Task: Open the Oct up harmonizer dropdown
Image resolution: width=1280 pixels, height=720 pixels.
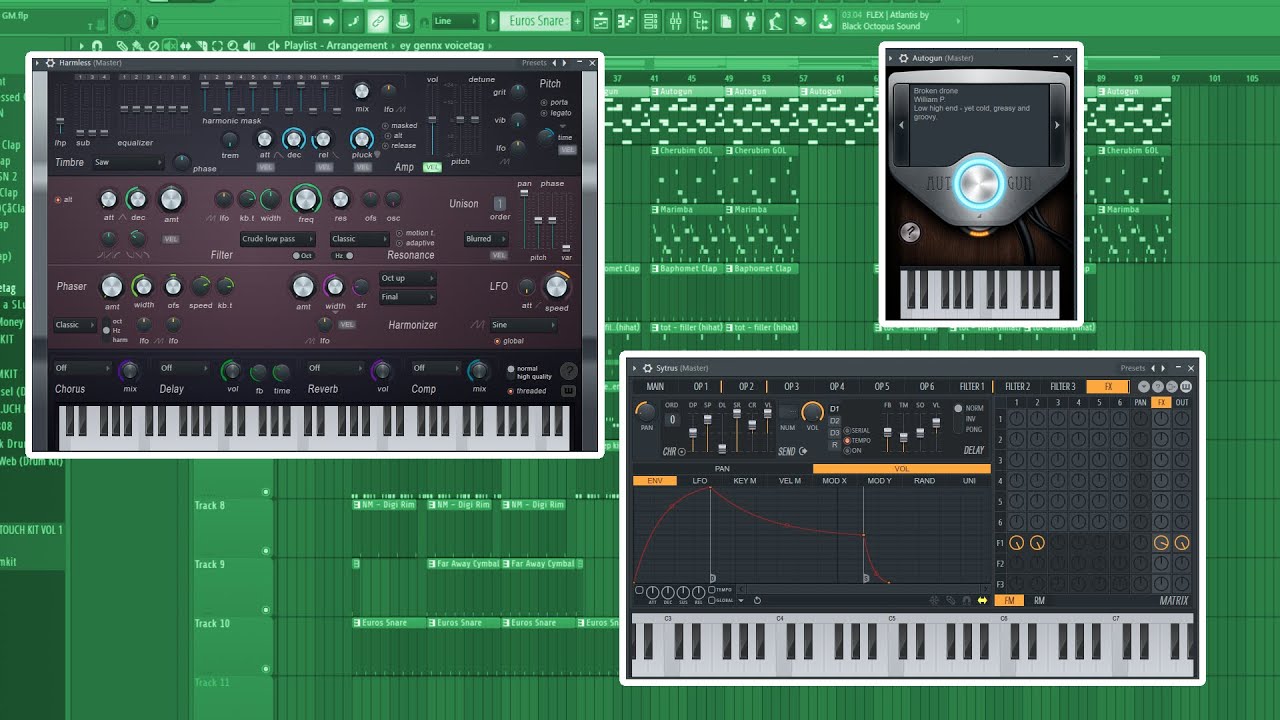Action: click(407, 278)
